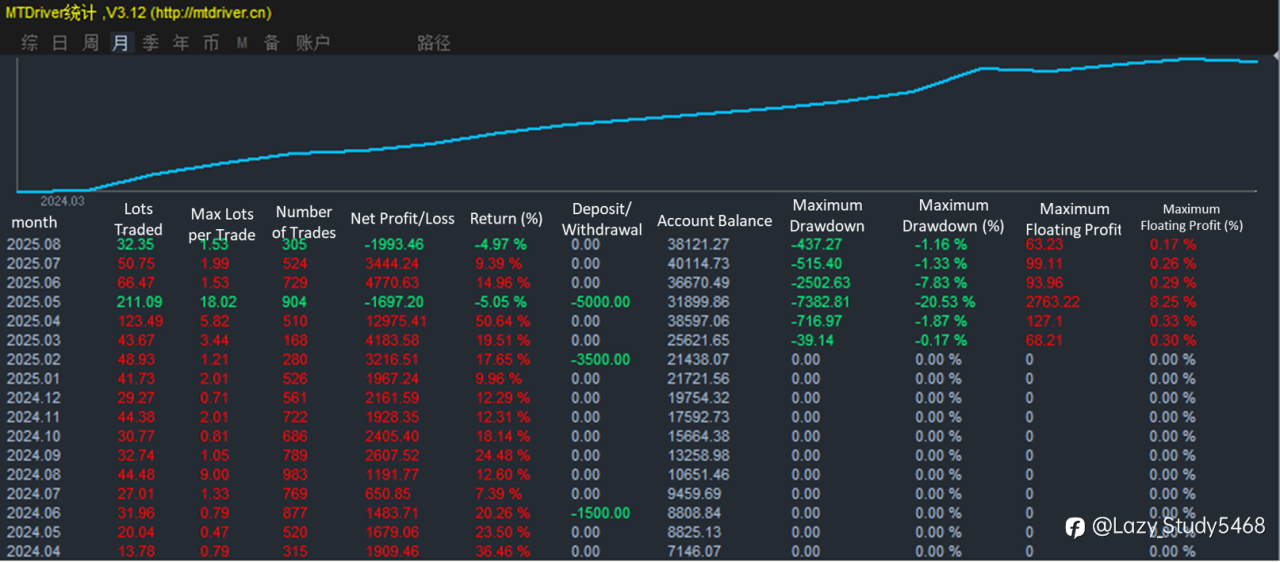Switch to the 综 summary tab

(30, 43)
